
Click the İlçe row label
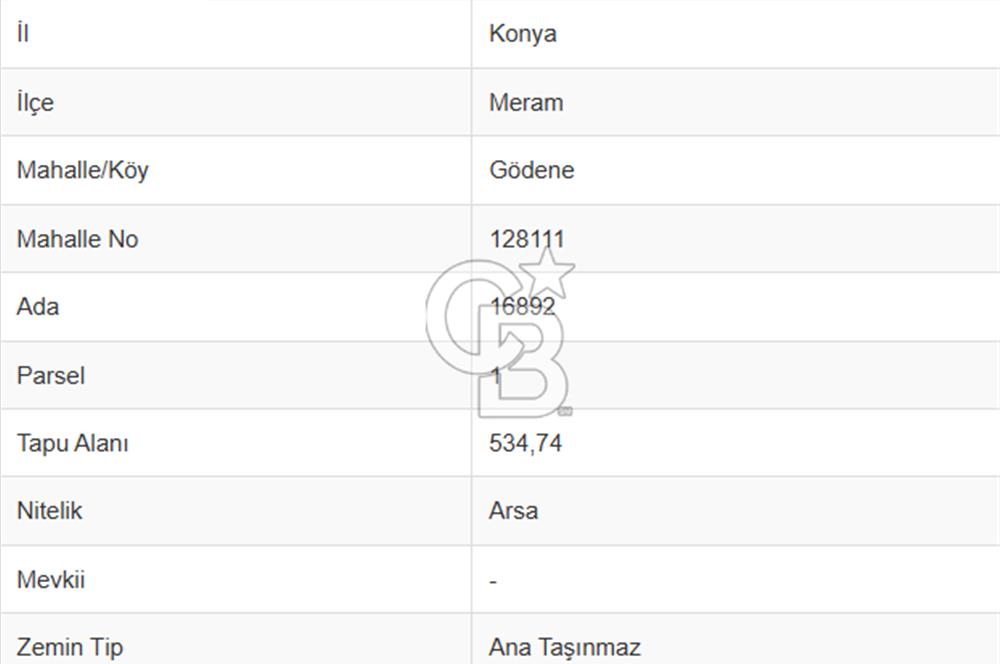pyautogui.click(x=35, y=102)
